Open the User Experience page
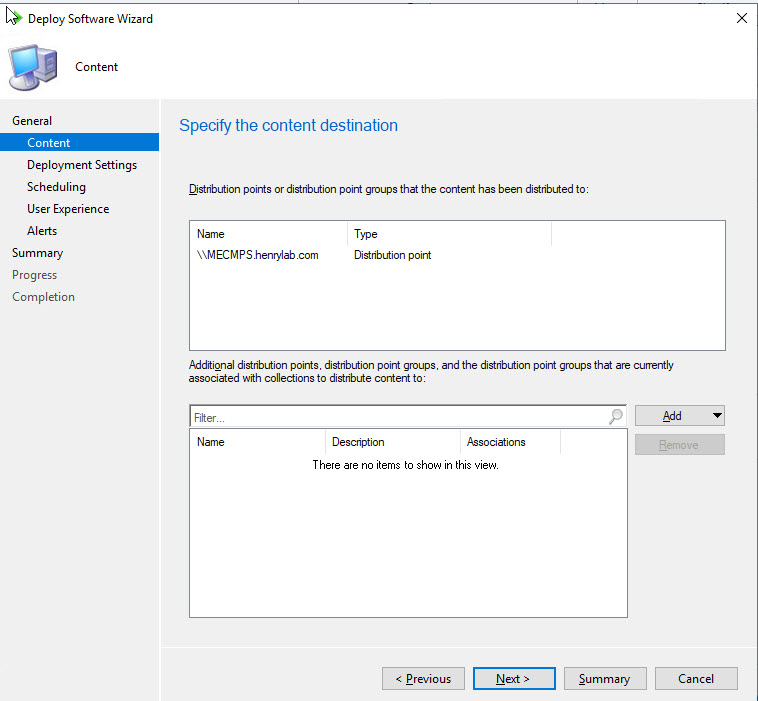758x701 pixels. click(x=68, y=209)
